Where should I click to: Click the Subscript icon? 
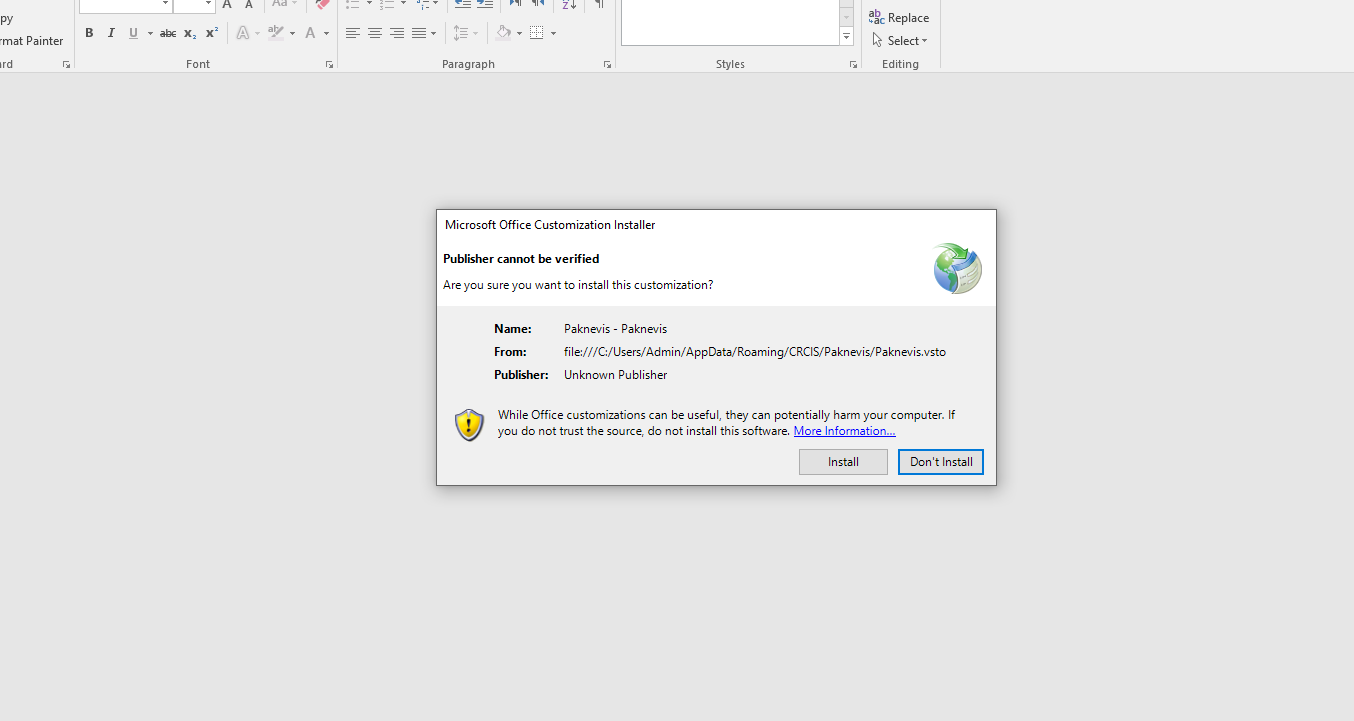[190, 33]
